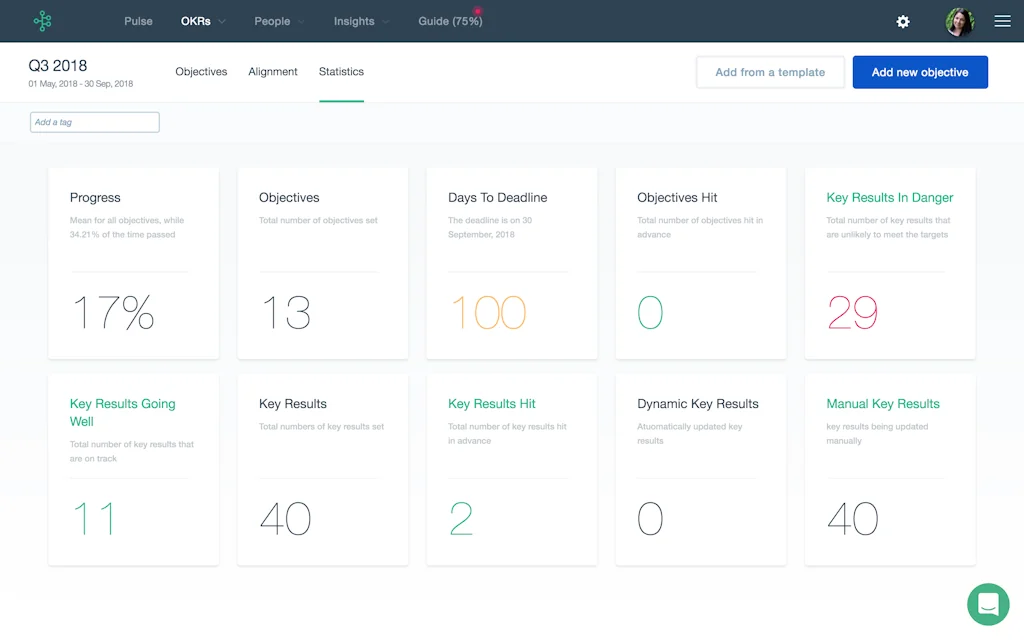1024x640 pixels.
Task: Expand the Insights dropdown
Action: click(x=360, y=20)
